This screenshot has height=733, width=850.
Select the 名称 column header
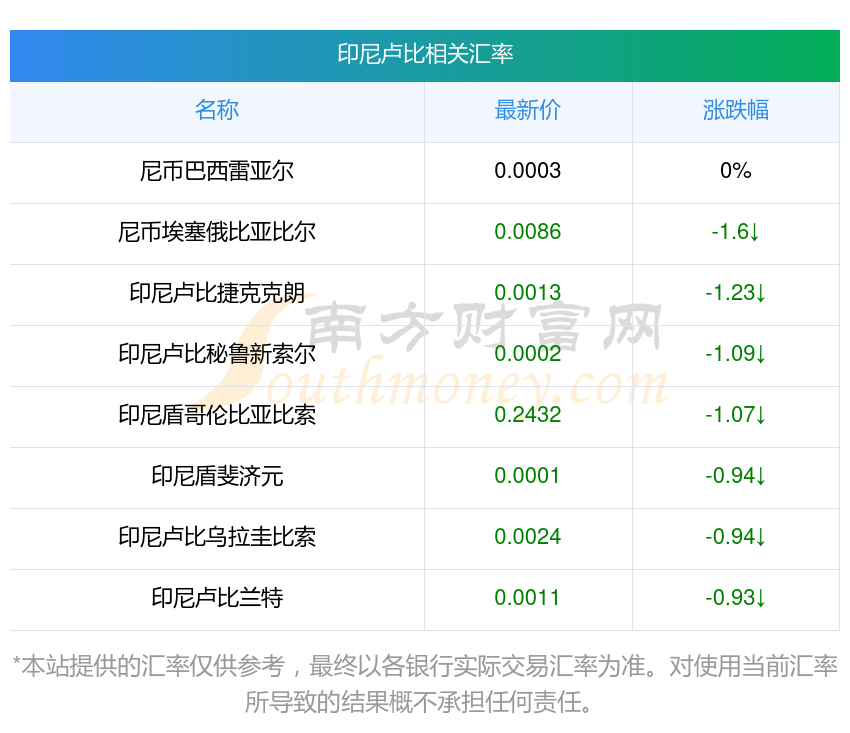[217, 110]
